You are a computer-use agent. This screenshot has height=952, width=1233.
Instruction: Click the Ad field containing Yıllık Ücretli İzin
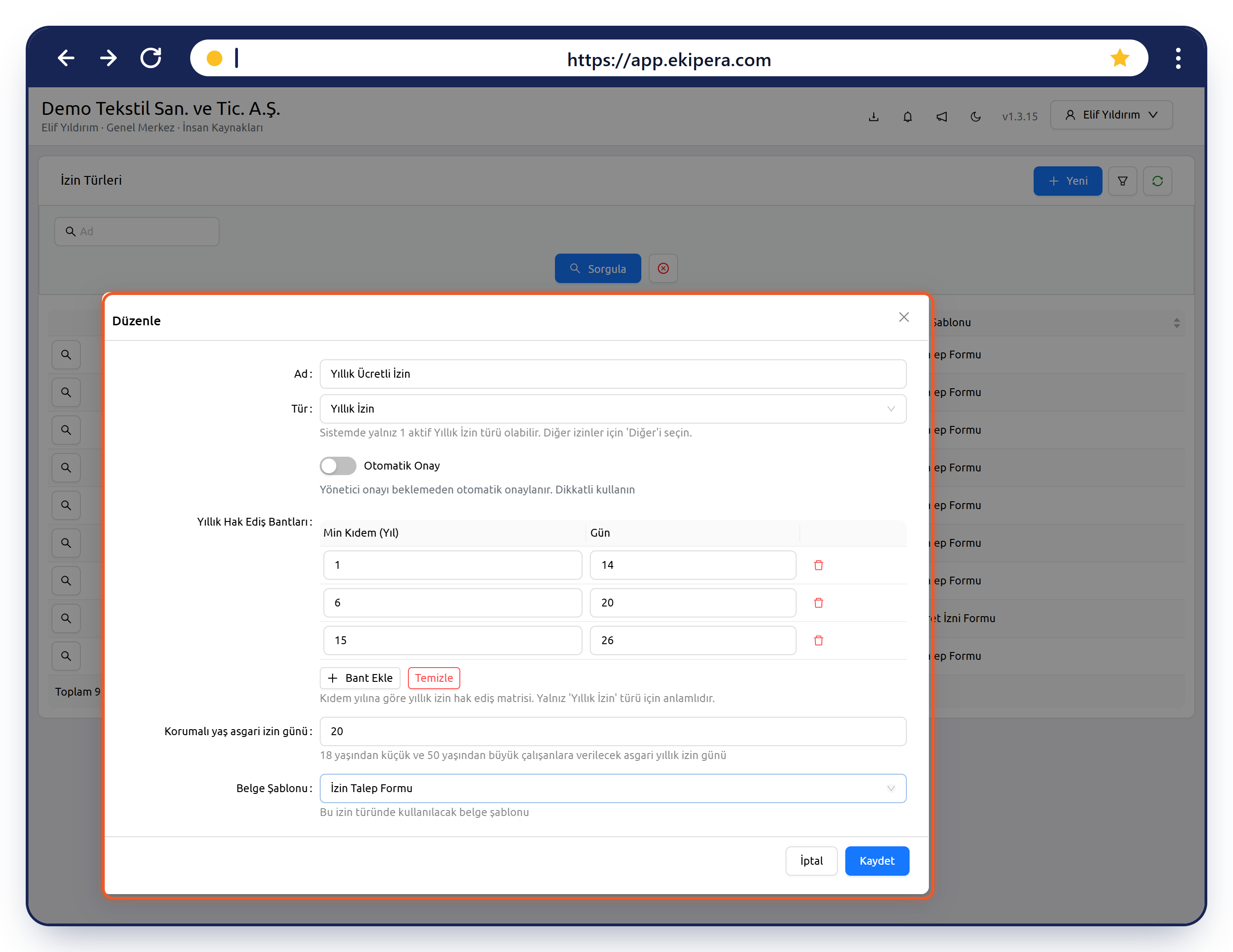612,374
